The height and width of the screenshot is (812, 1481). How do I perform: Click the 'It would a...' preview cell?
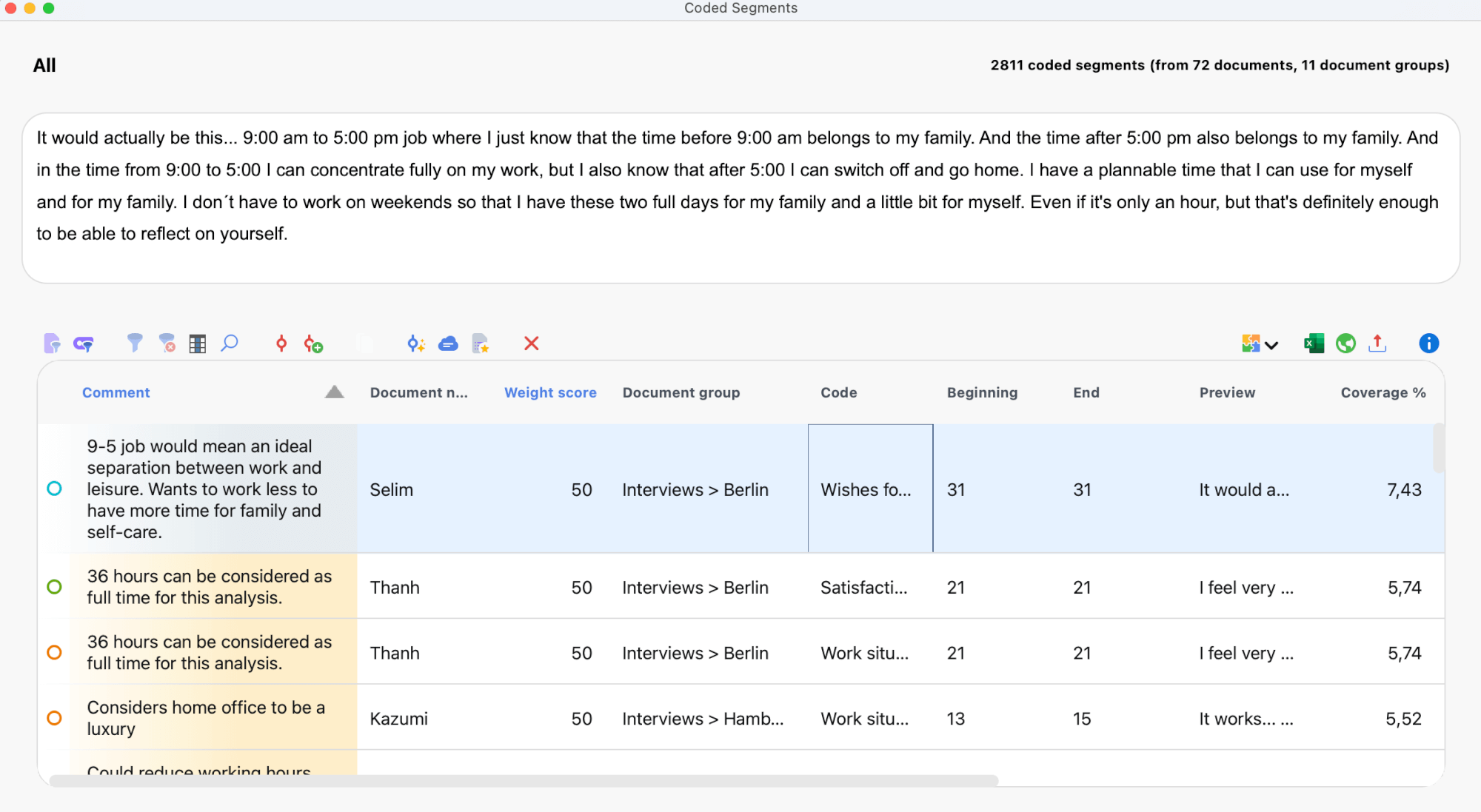(x=1244, y=489)
